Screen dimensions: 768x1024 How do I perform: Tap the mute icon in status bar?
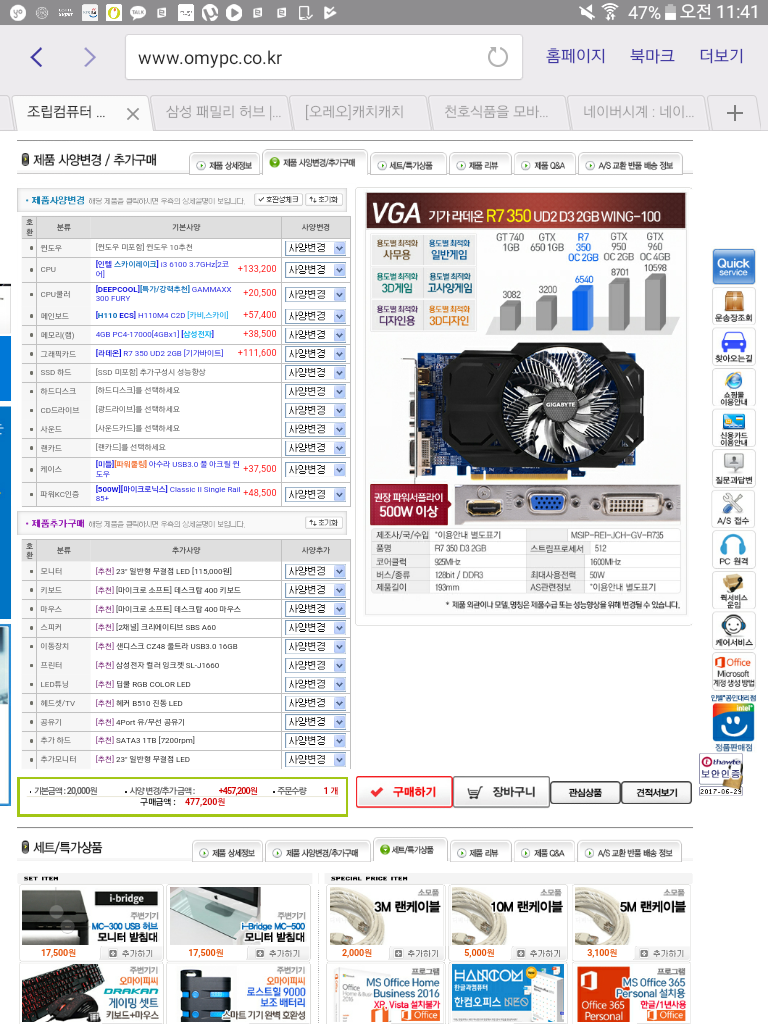click(587, 12)
